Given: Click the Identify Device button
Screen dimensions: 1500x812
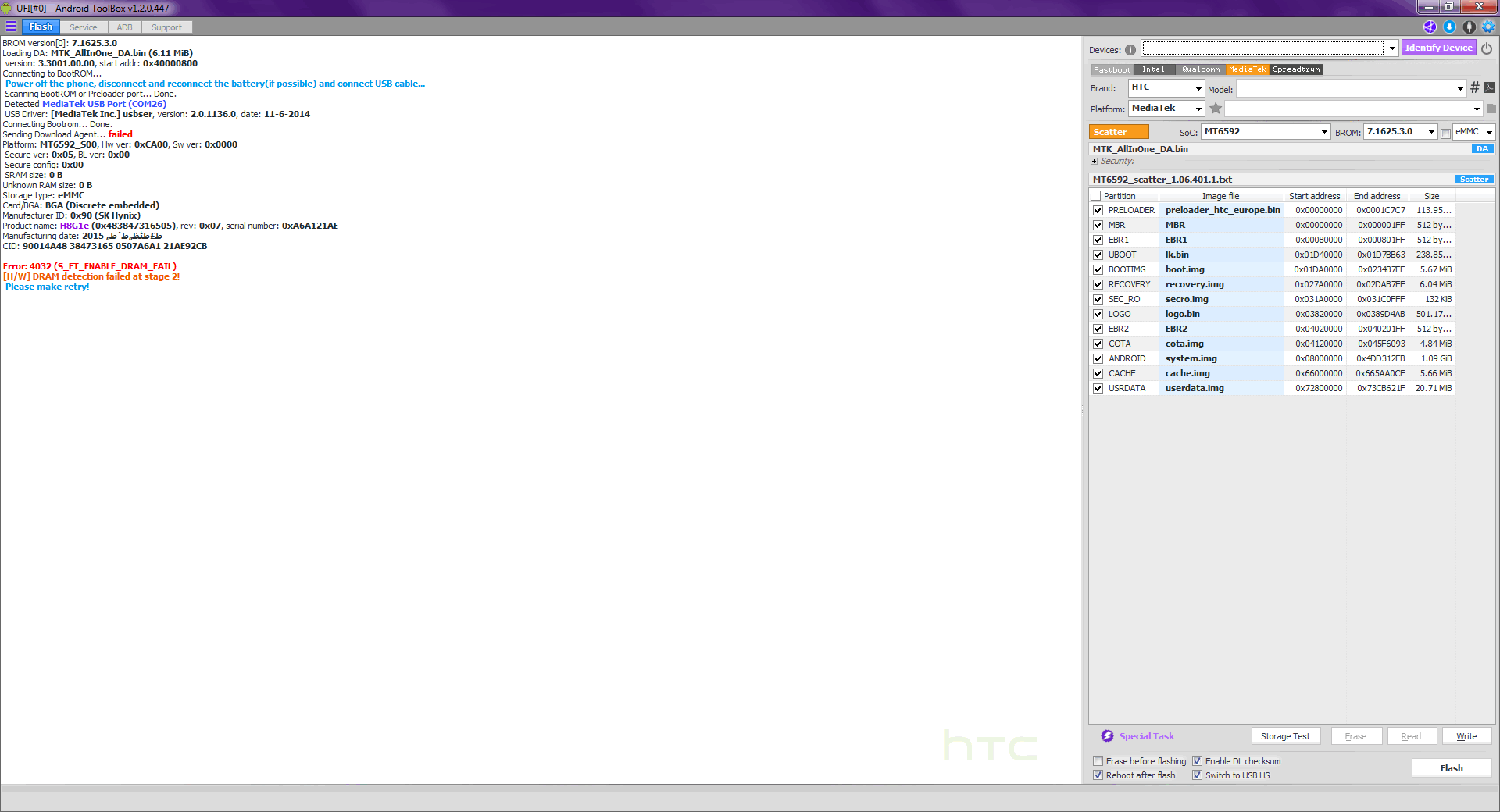Looking at the screenshot, I should tap(1439, 48).
